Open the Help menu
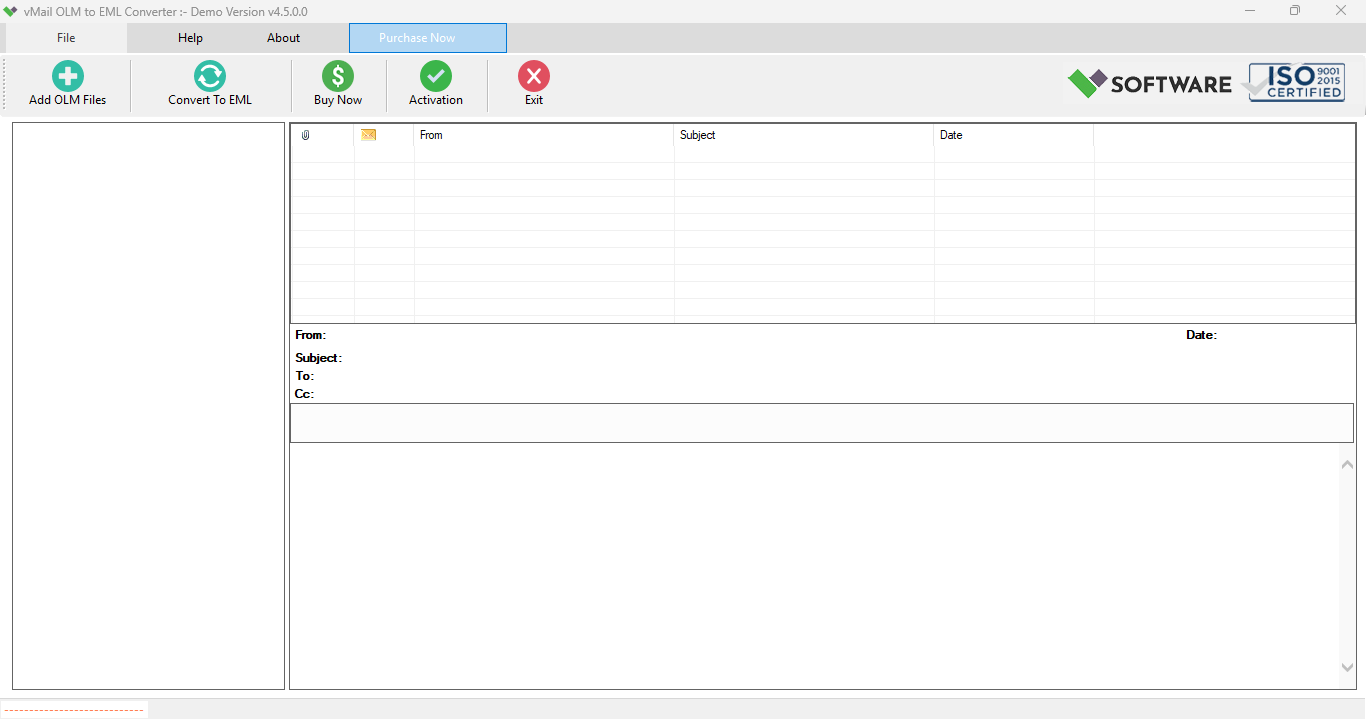The width and height of the screenshot is (1366, 720). click(189, 37)
